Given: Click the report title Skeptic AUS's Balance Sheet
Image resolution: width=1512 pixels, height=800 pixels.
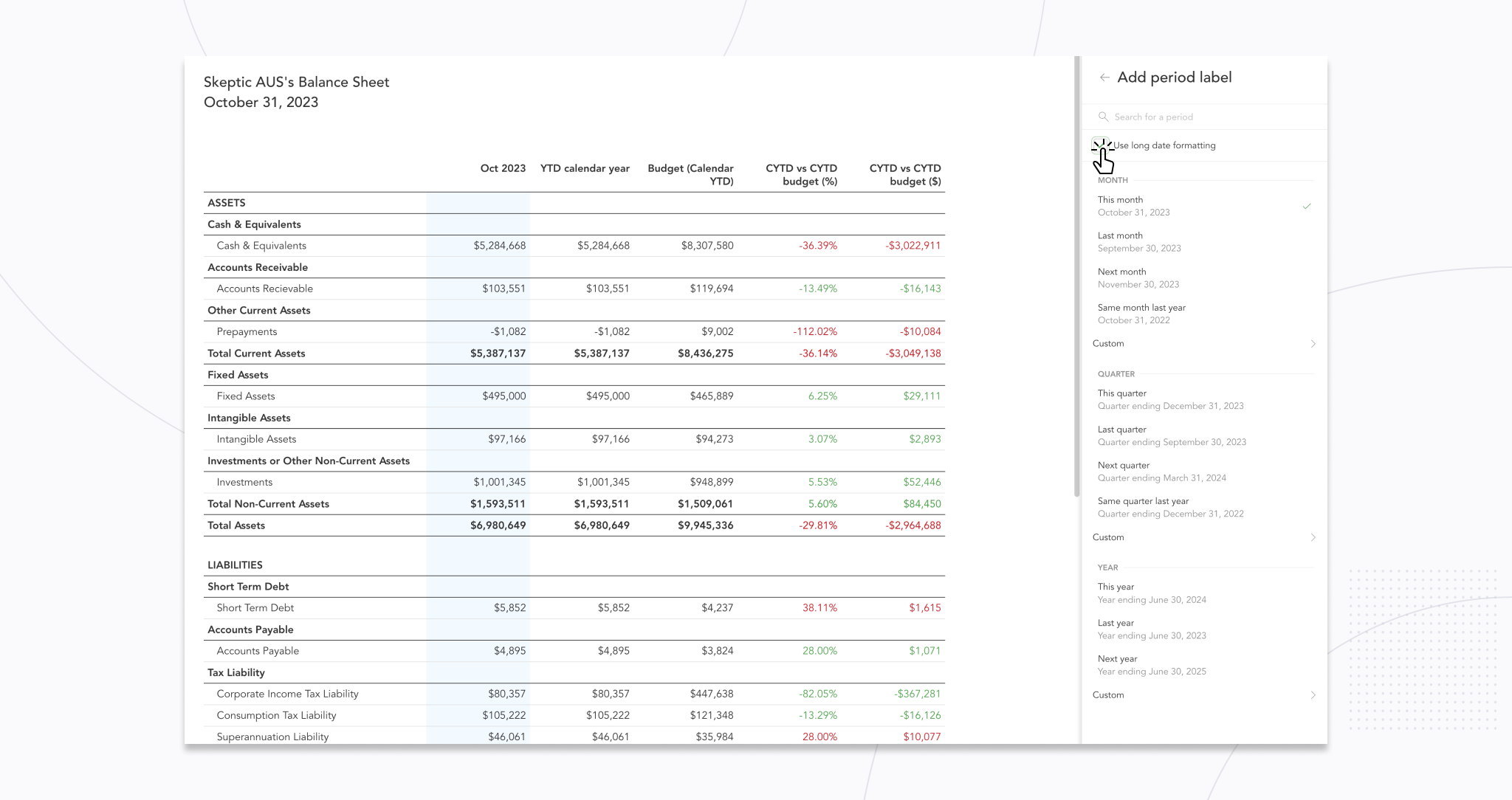Looking at the screenshot, I should (x=296, y=82).
